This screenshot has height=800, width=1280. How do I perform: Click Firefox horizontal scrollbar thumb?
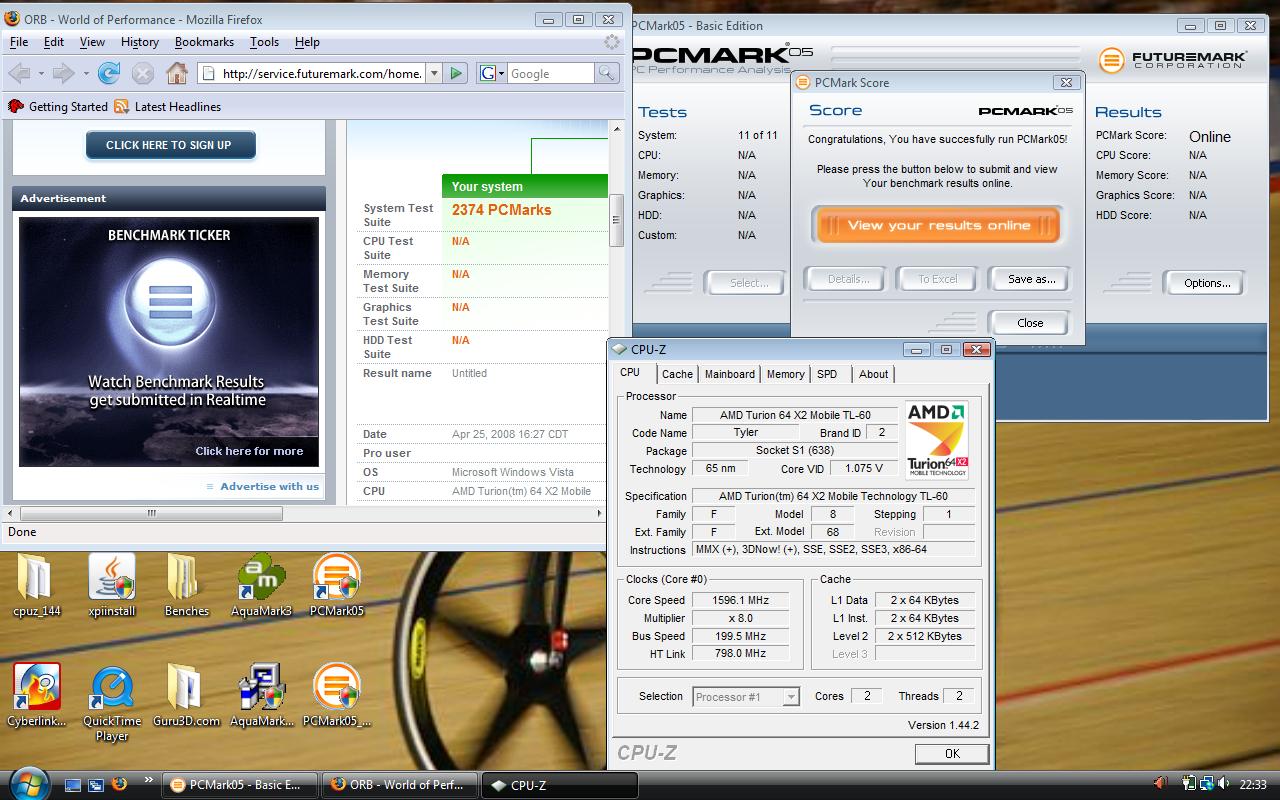coord(152,513)
